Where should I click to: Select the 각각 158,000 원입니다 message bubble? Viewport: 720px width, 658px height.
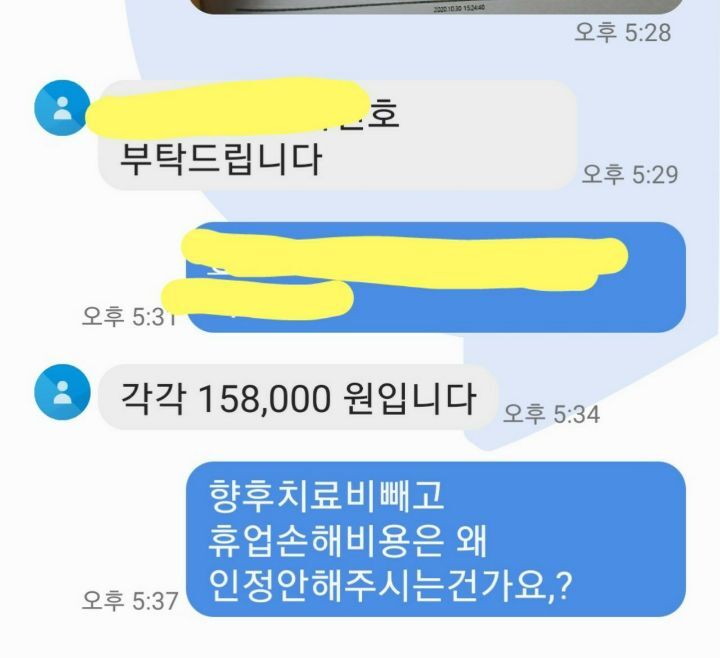(x=298, y=398)
